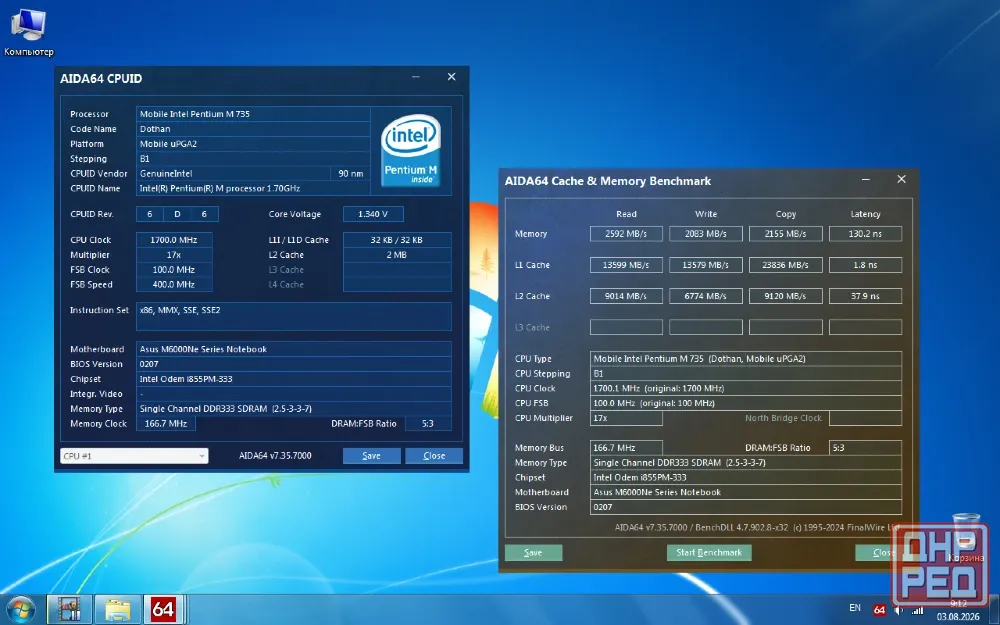1000x625 pixels.
Task: Select L1 Cache Latency value 1.8 ns
Action: (865, 265)
